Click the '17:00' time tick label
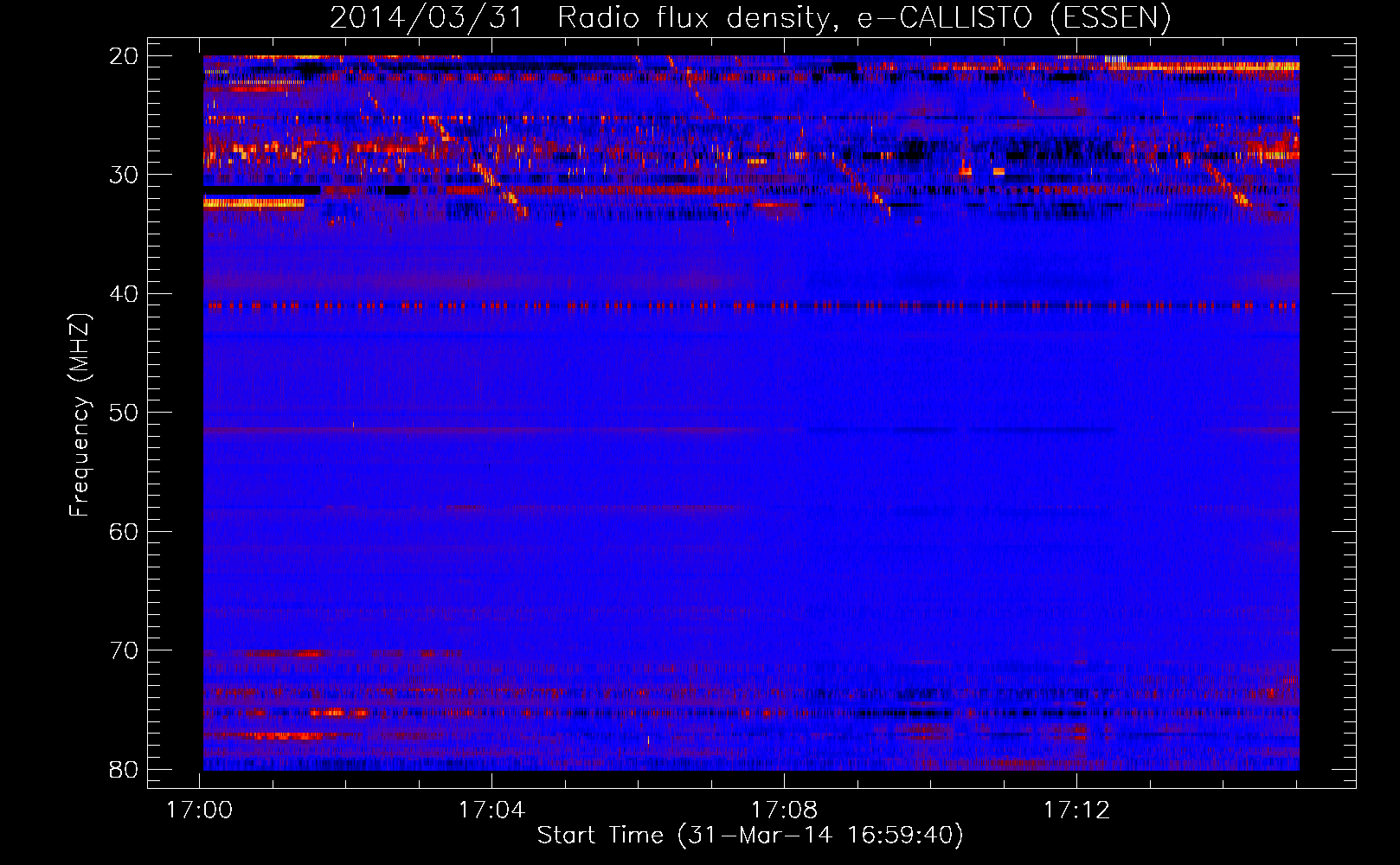The image size is (1400, 865). 200,811
